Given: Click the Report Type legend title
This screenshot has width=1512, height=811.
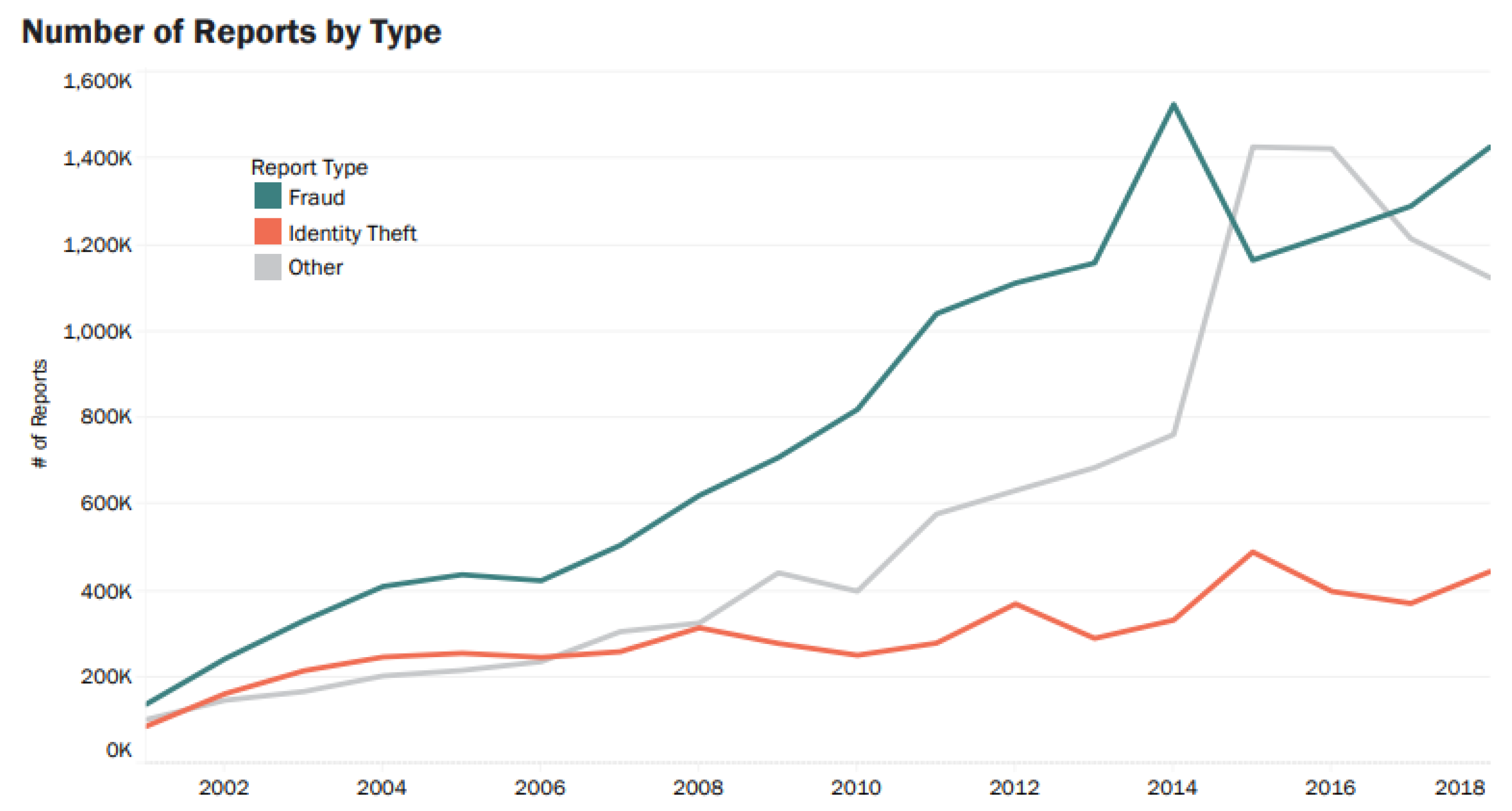Looking at the screenshot, I should (x=309, y=168).
